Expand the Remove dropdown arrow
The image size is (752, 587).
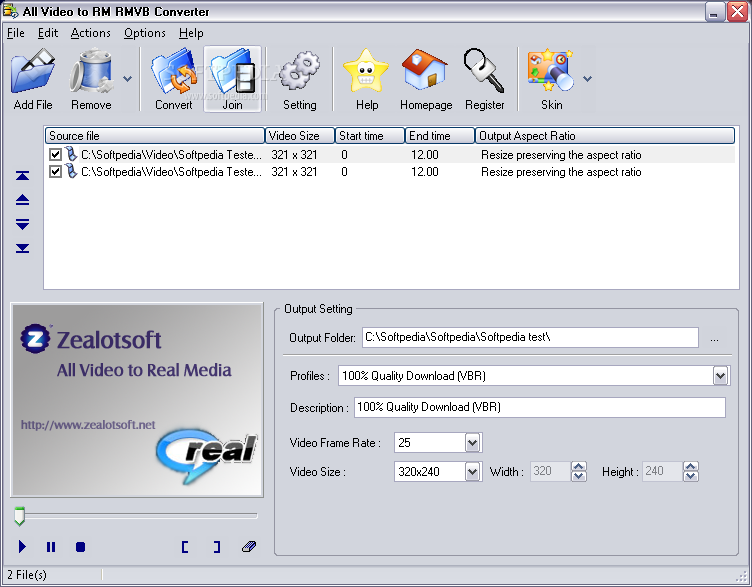[128, 79]
